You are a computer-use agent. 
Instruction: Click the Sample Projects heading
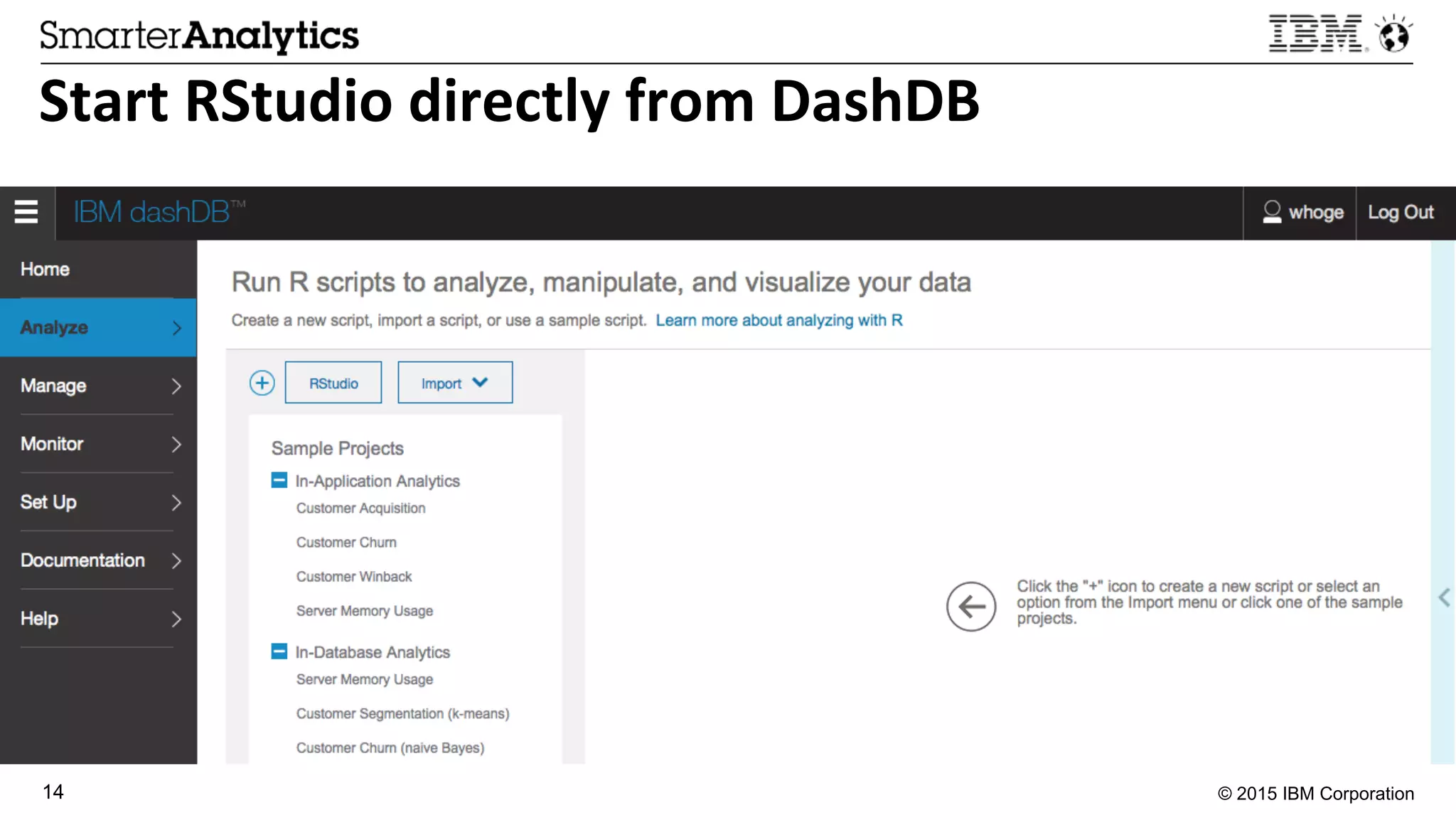click(x=338, y=449)
